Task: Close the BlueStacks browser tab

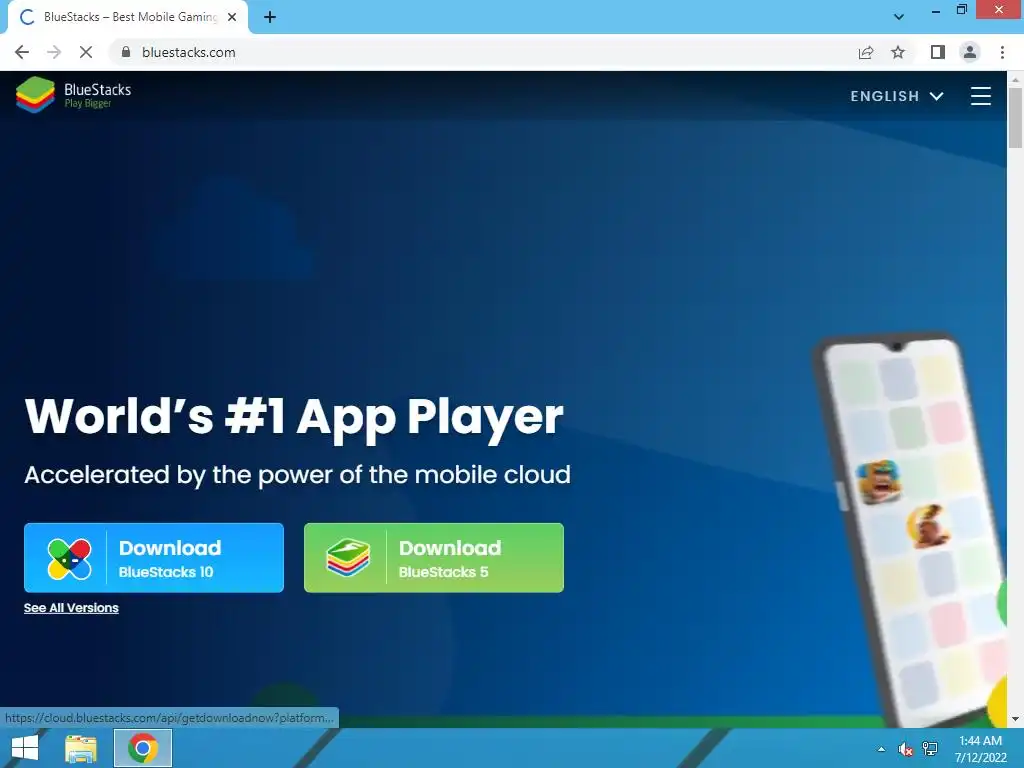Action: tap(232, 17)
